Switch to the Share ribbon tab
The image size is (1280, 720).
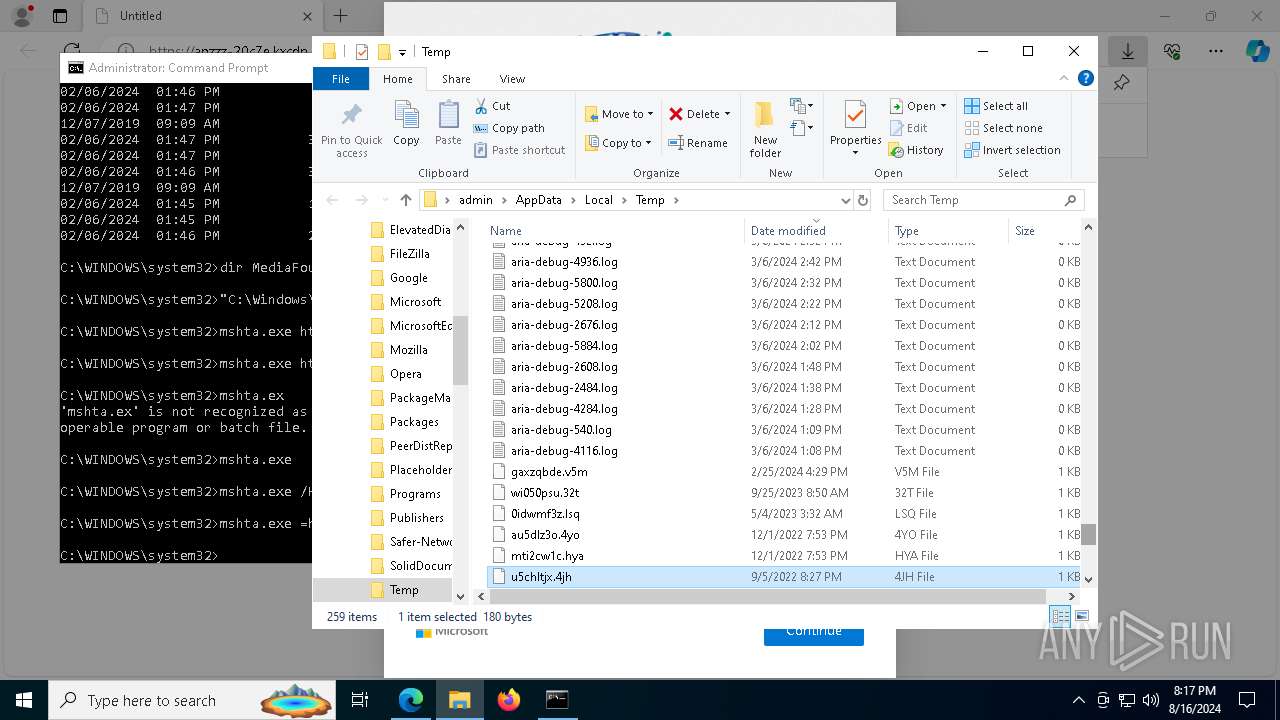tap(456, 79)
